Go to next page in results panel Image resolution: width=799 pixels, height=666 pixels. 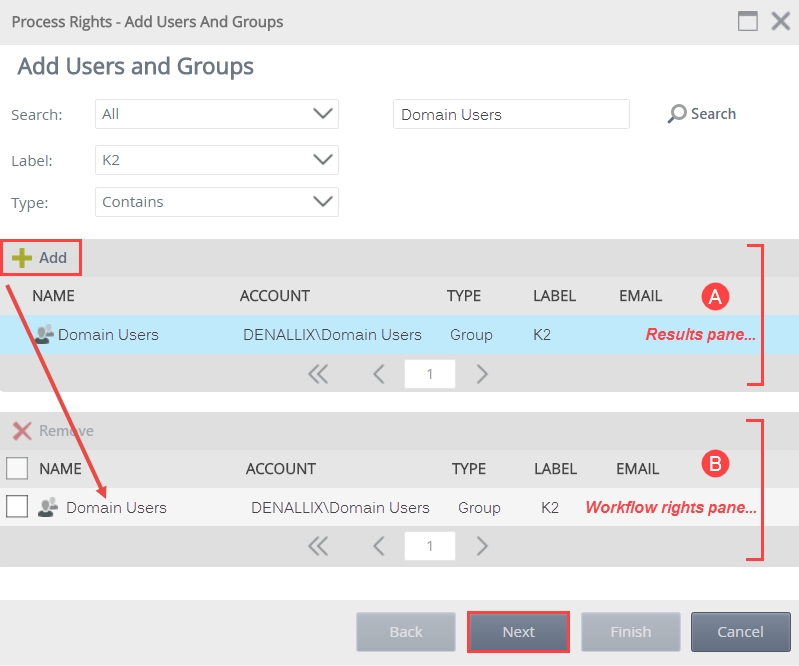coord(482,375)
